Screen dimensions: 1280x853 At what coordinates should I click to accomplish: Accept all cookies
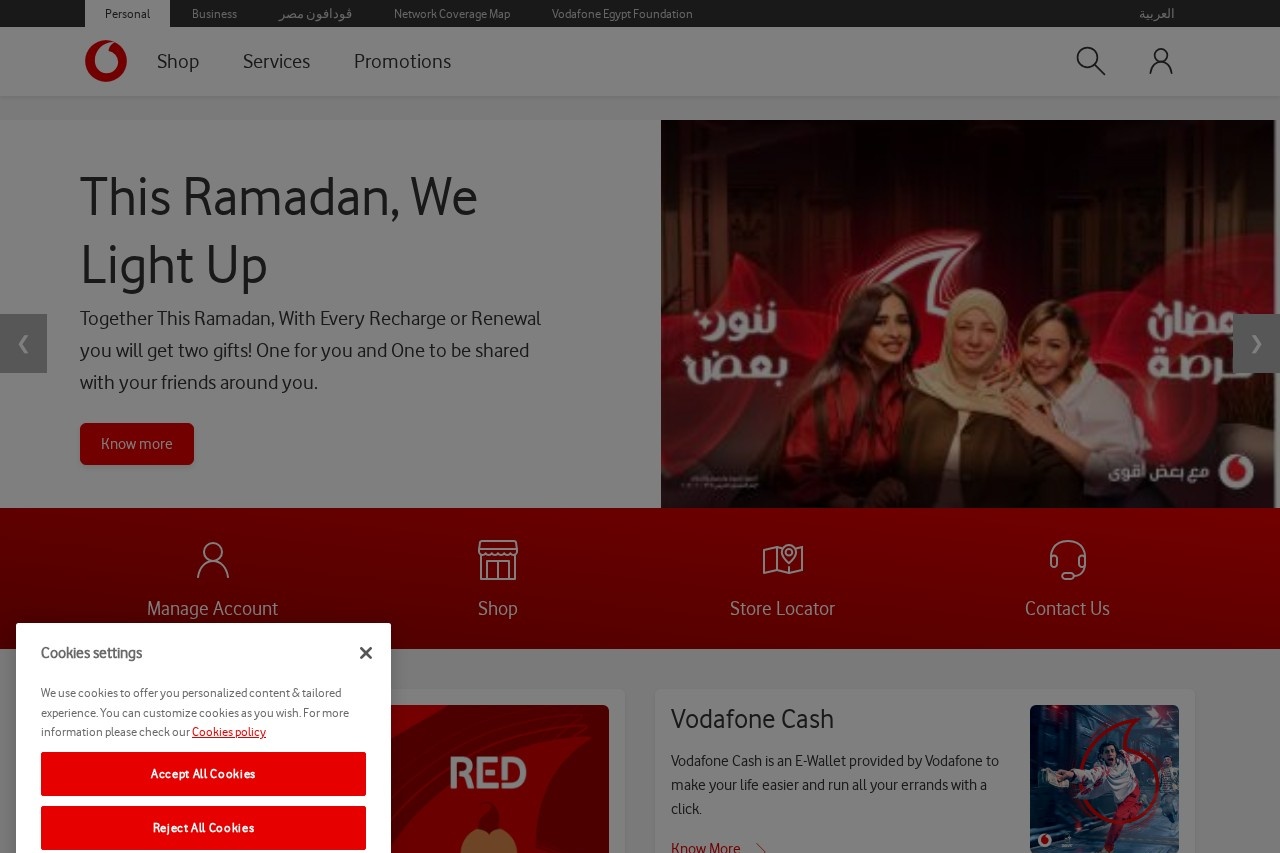coord(203,774)
